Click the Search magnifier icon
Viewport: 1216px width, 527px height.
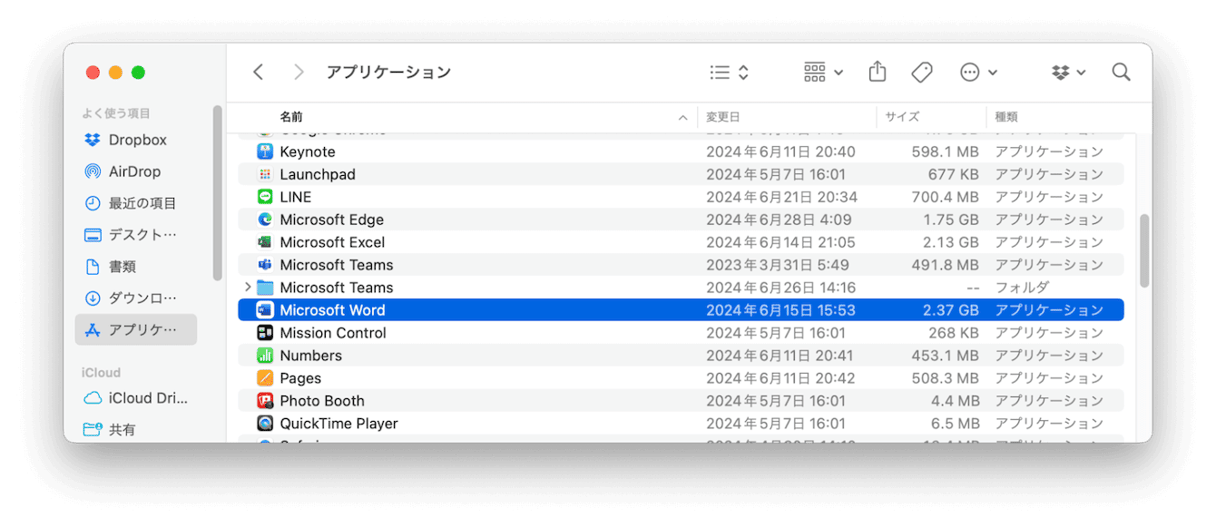pos(1121,72)
